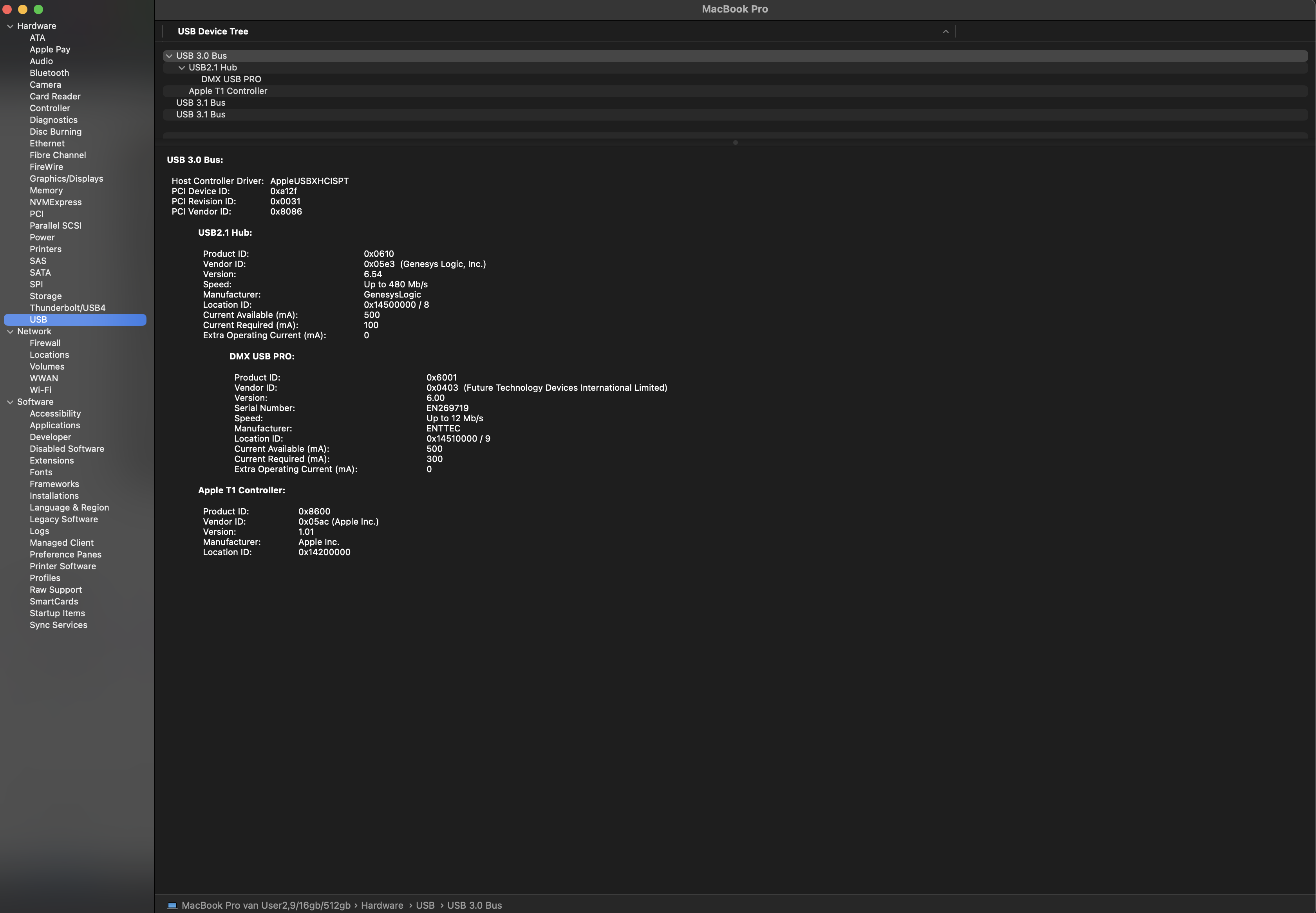Select Applications under Software
The height and width of the screenshot is (913, 1316).
(55, 425)
